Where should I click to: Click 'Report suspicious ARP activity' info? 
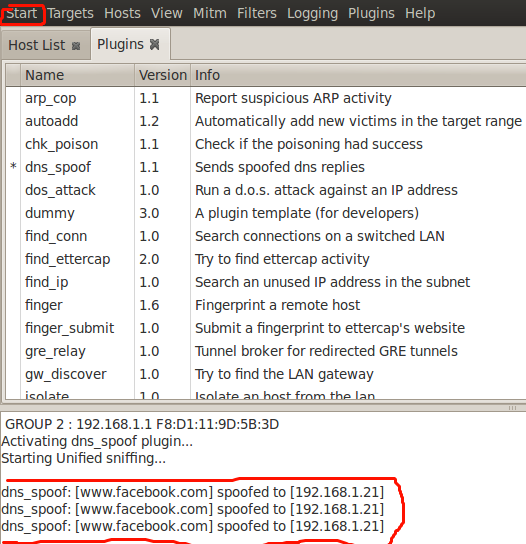click(293, 98)
